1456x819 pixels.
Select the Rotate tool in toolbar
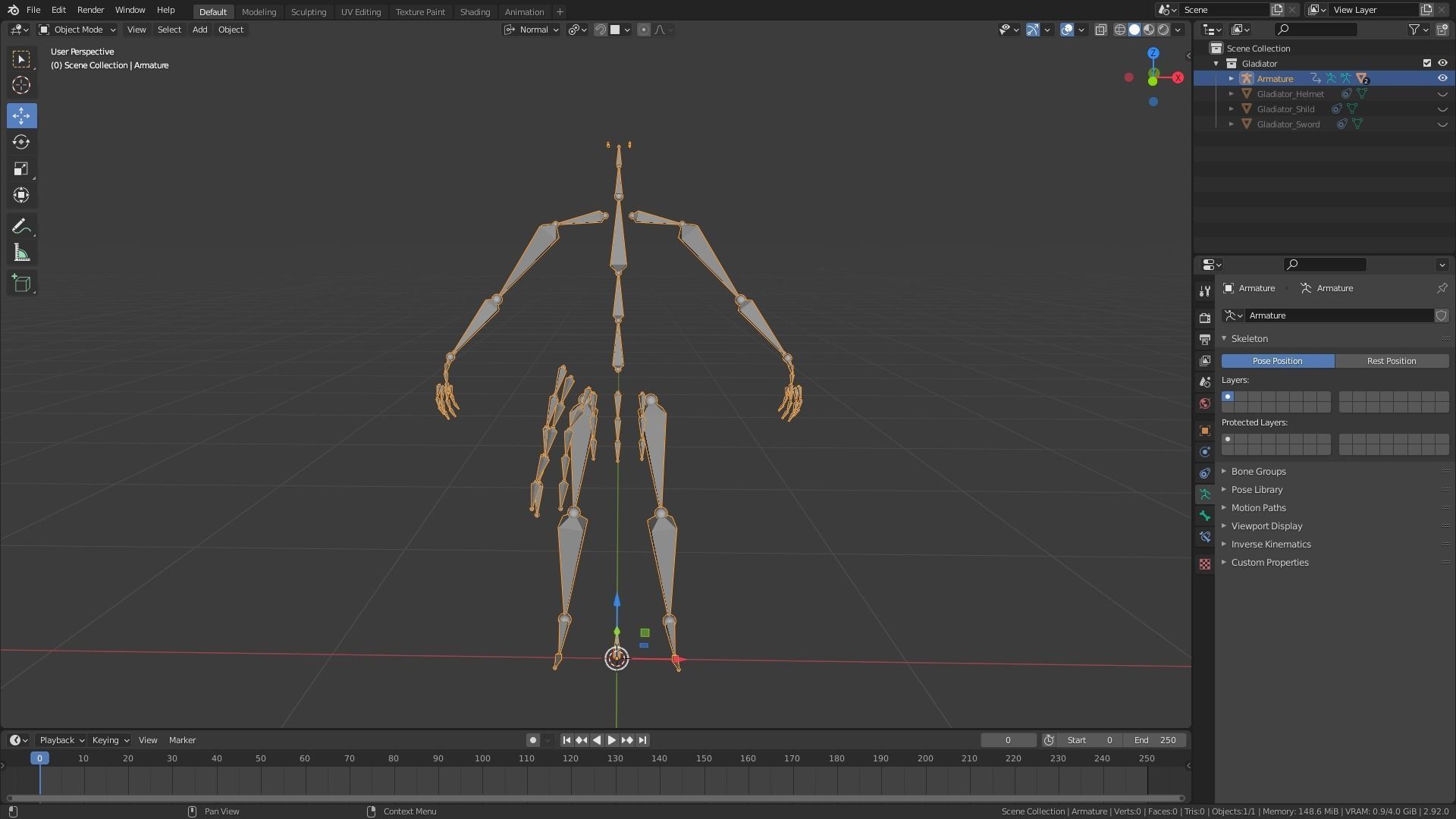pyautogui.click(x=21, y=143)
